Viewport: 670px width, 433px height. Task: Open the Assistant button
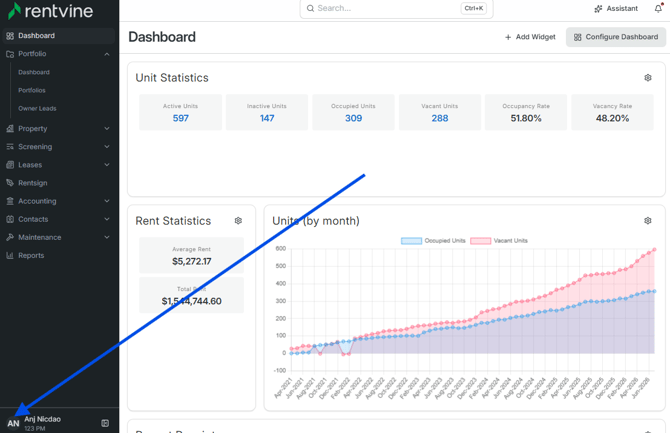[616, 9]
